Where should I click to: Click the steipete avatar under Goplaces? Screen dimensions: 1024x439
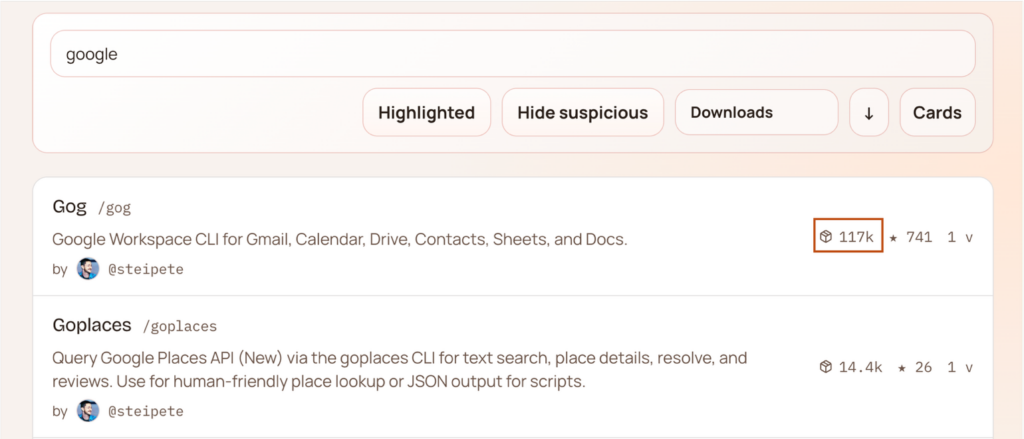click(88, 411)
